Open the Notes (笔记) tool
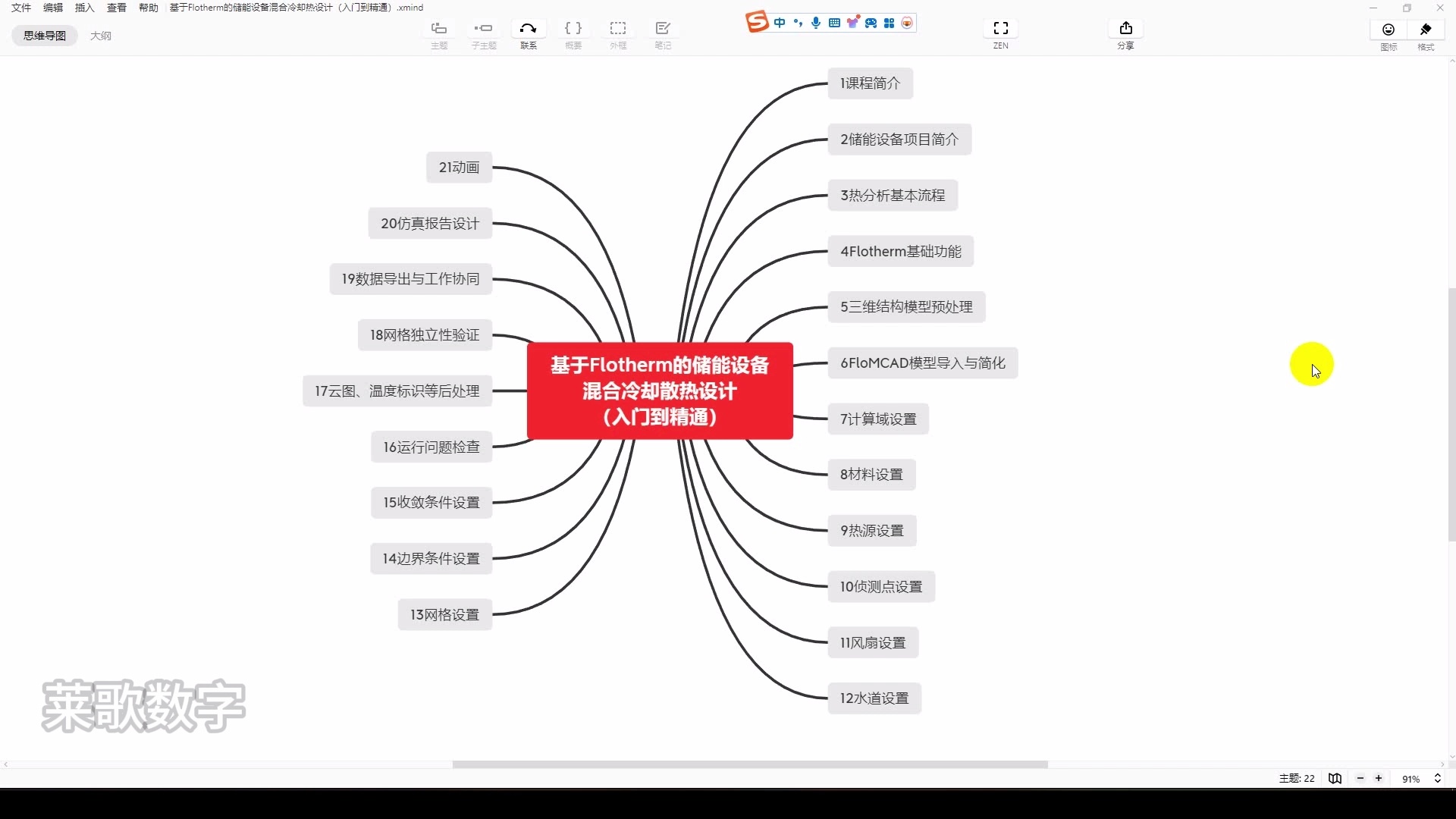1456x819 pixels. [x=663, y=29]
